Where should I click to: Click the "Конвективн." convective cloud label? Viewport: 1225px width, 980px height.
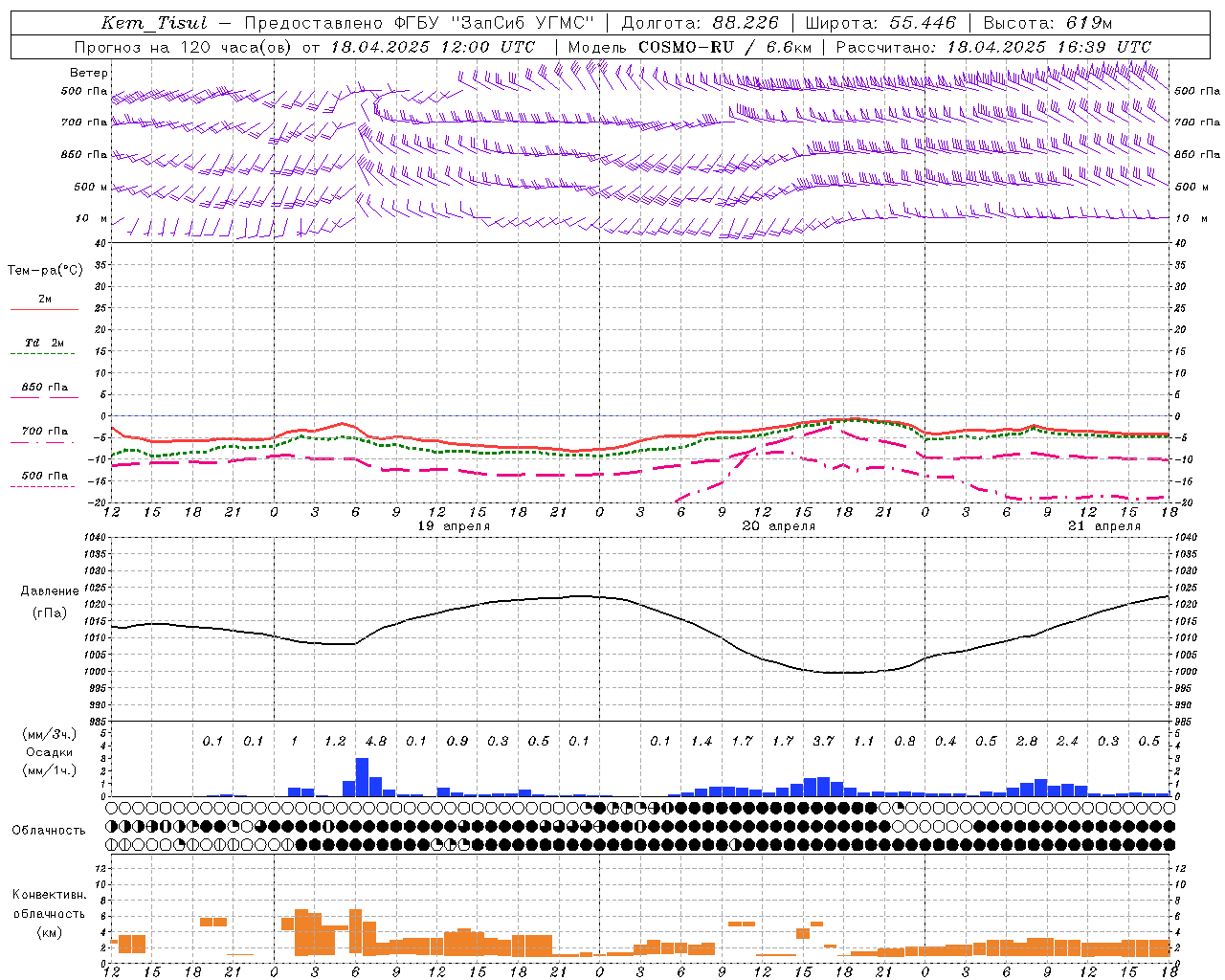pyautogui.click(x=50, y=895)
